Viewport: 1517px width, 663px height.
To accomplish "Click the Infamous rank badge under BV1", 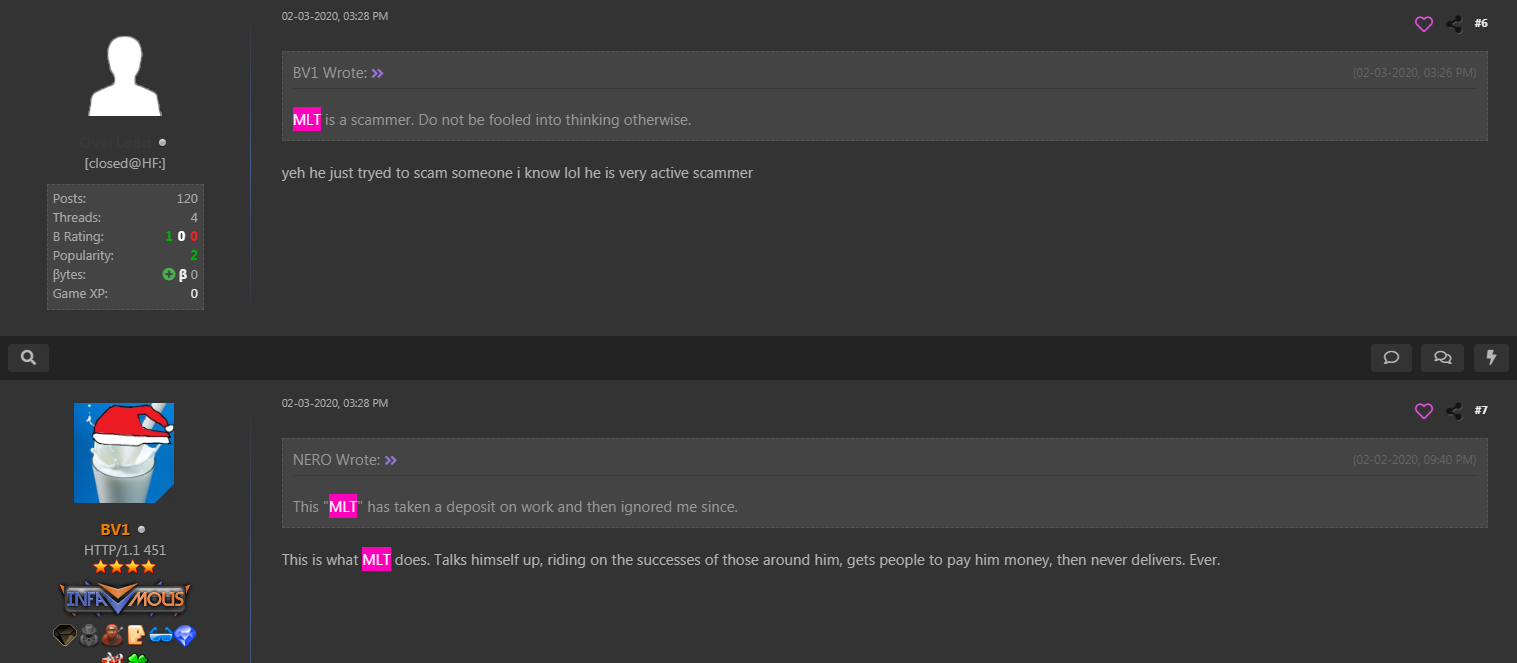I will 125,599.
